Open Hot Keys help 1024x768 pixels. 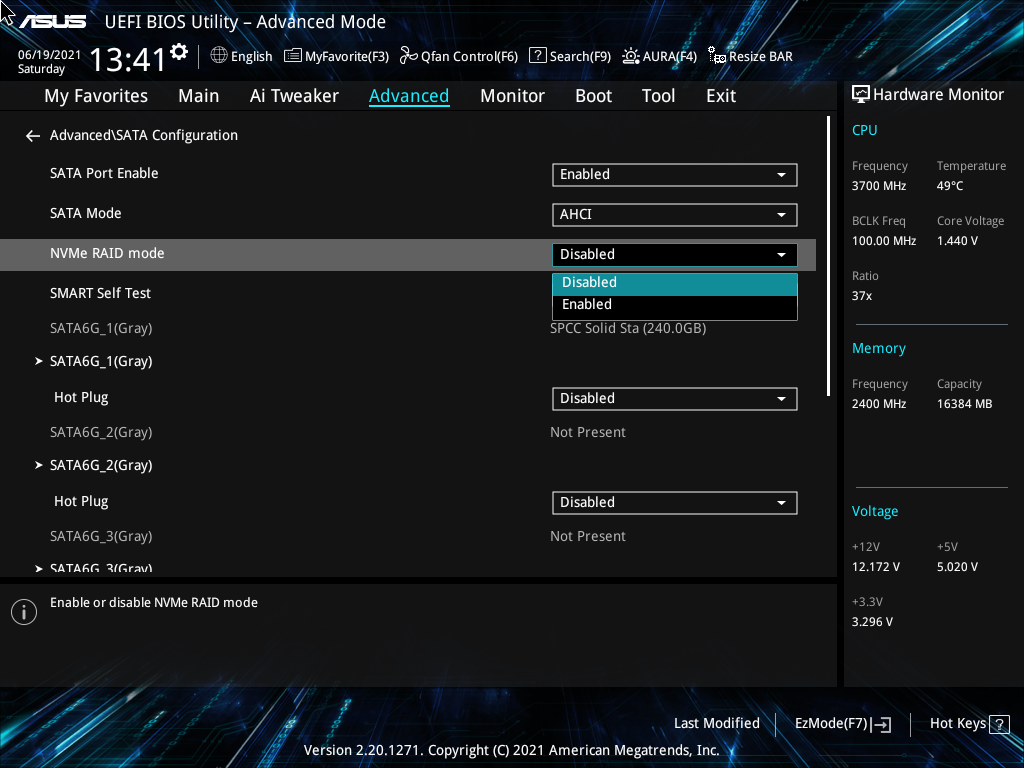(968, 723)
